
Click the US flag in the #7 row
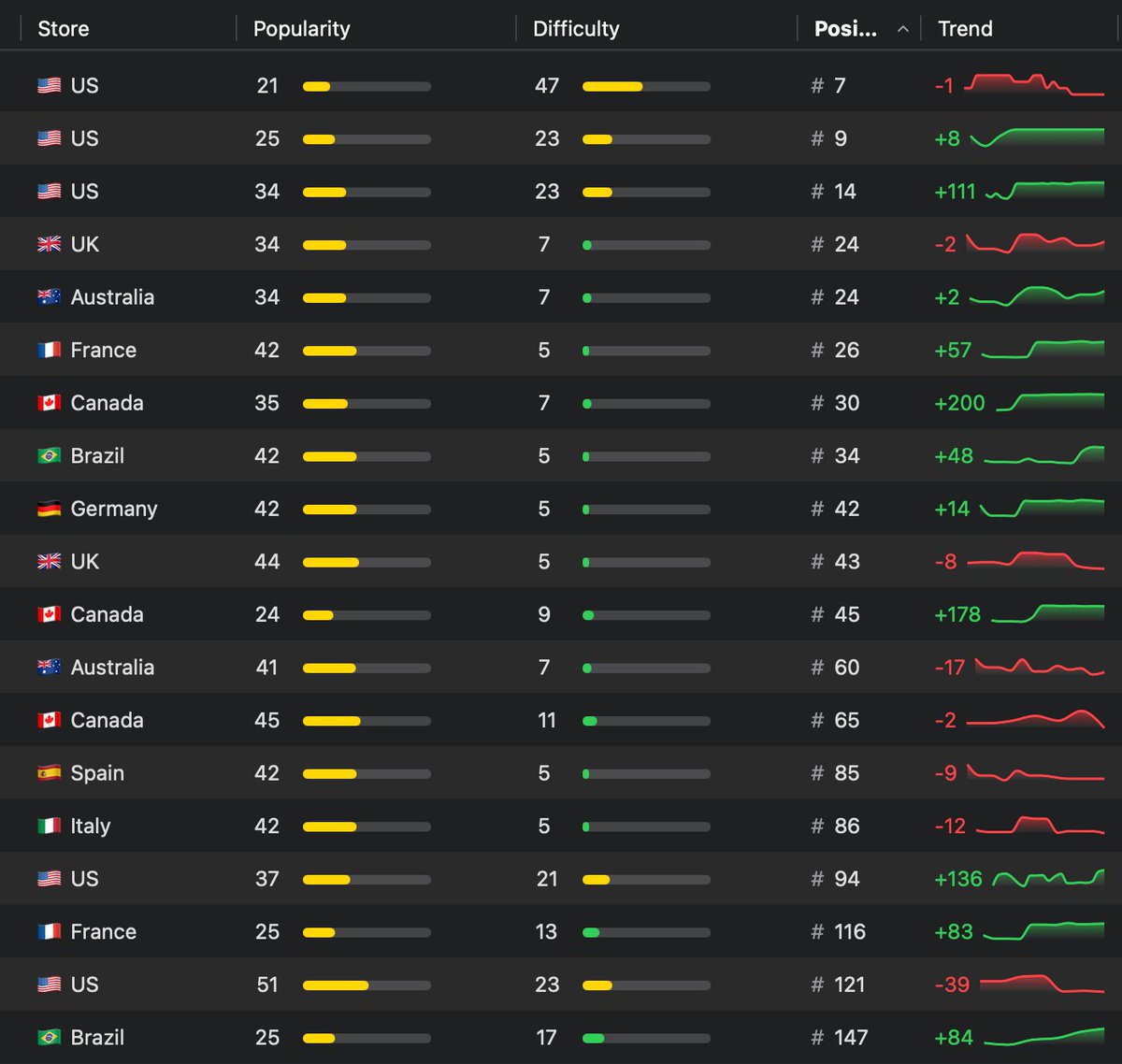pyautogui.click(x=50, y=86)
